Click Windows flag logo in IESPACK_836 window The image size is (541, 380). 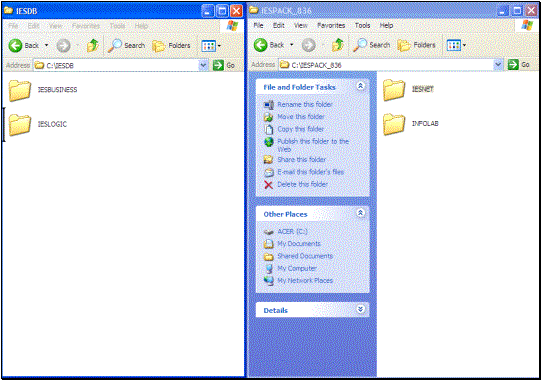[527, 25]
